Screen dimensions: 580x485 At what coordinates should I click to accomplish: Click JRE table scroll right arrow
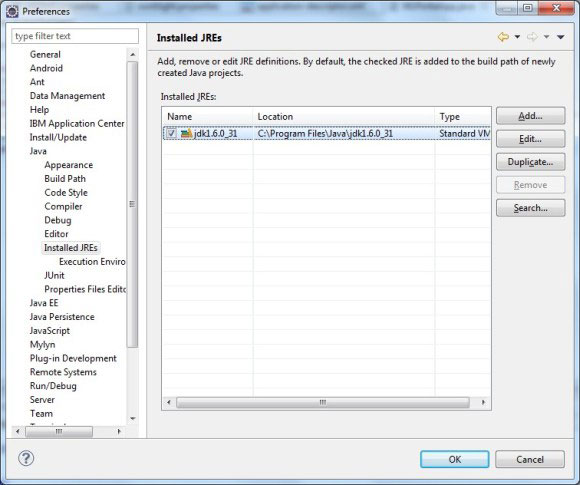point(483,402)
